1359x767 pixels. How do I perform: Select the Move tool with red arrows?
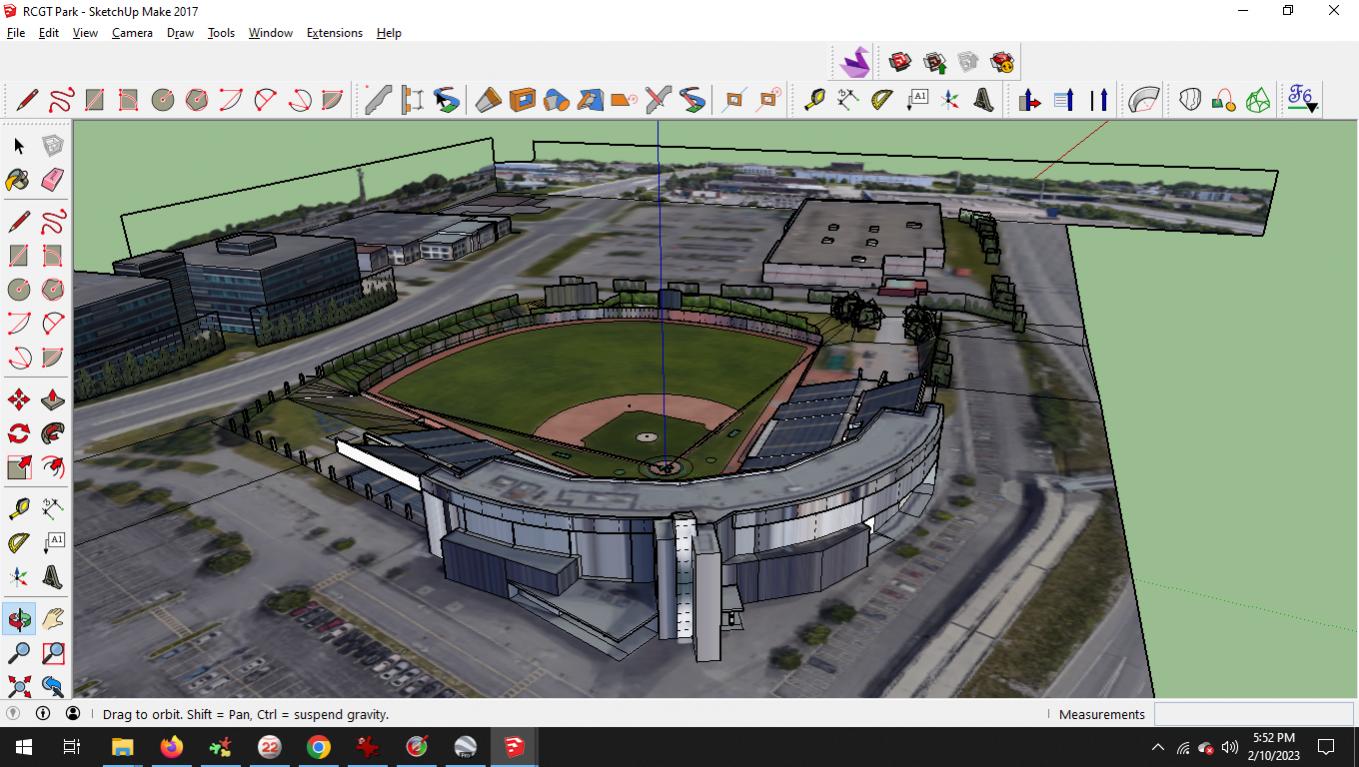[18, 401]
